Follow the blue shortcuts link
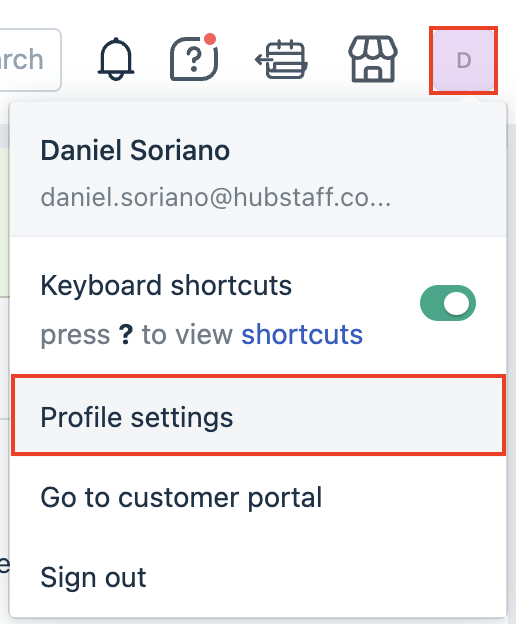The width and height of the screenshot is (516, 624). pyautogui.click(x=302, y=334)
